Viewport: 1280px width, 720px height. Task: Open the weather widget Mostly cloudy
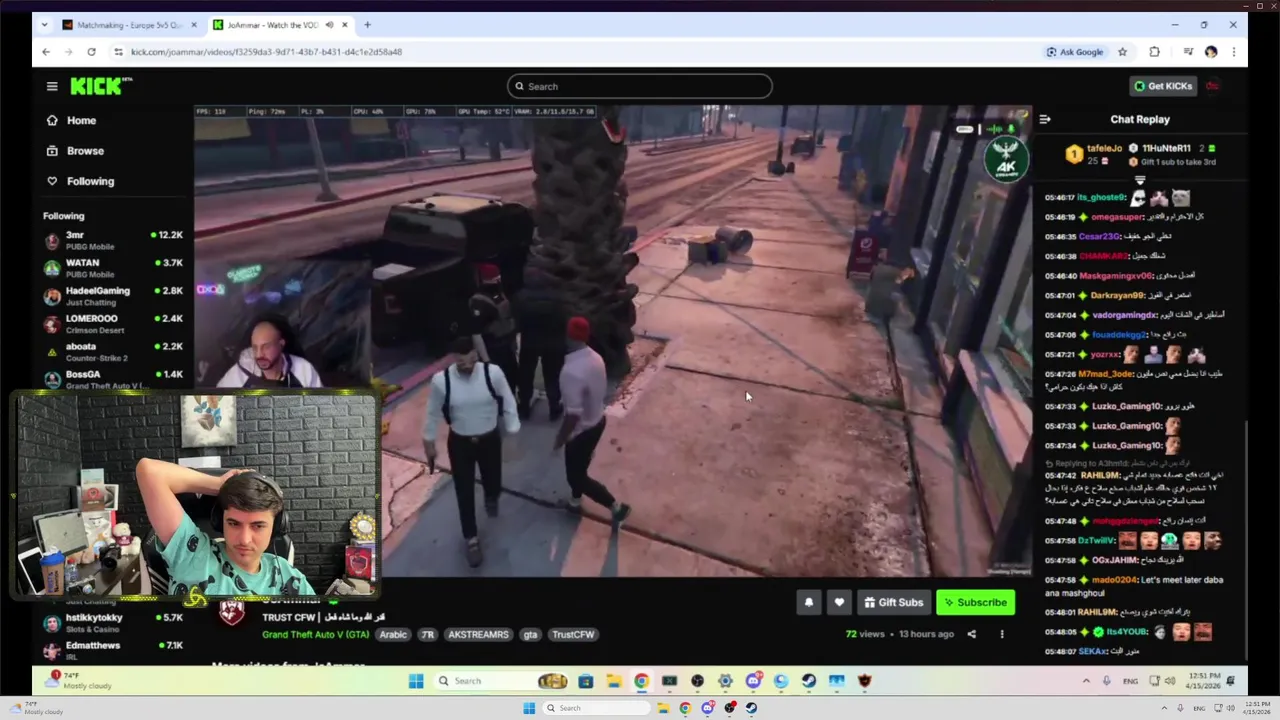(x=80, y=681)
